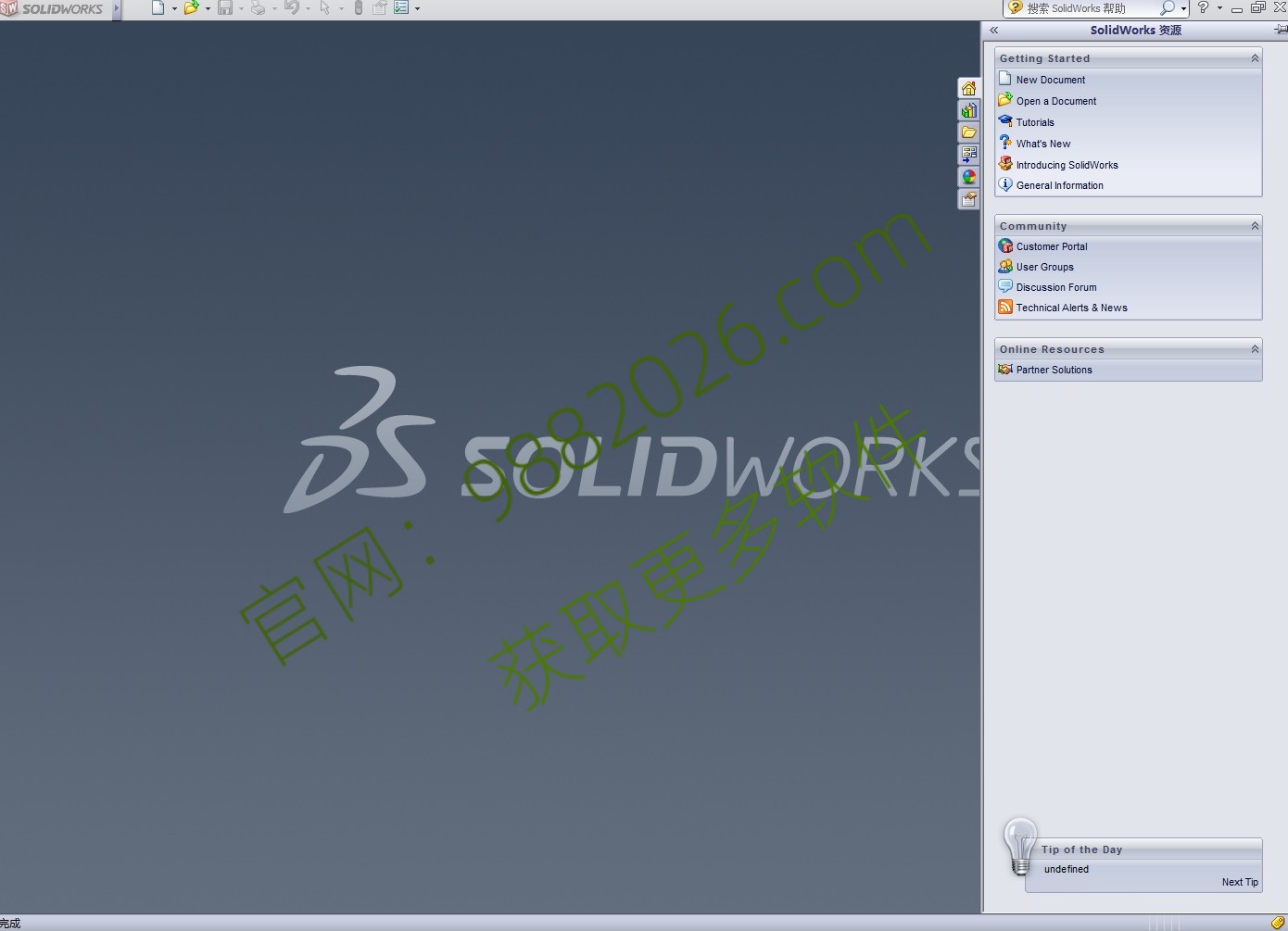Click the SolidWorks logo in the title bar
The height and width of the screenshot is (931, 1288).
(x=52, y=9)
